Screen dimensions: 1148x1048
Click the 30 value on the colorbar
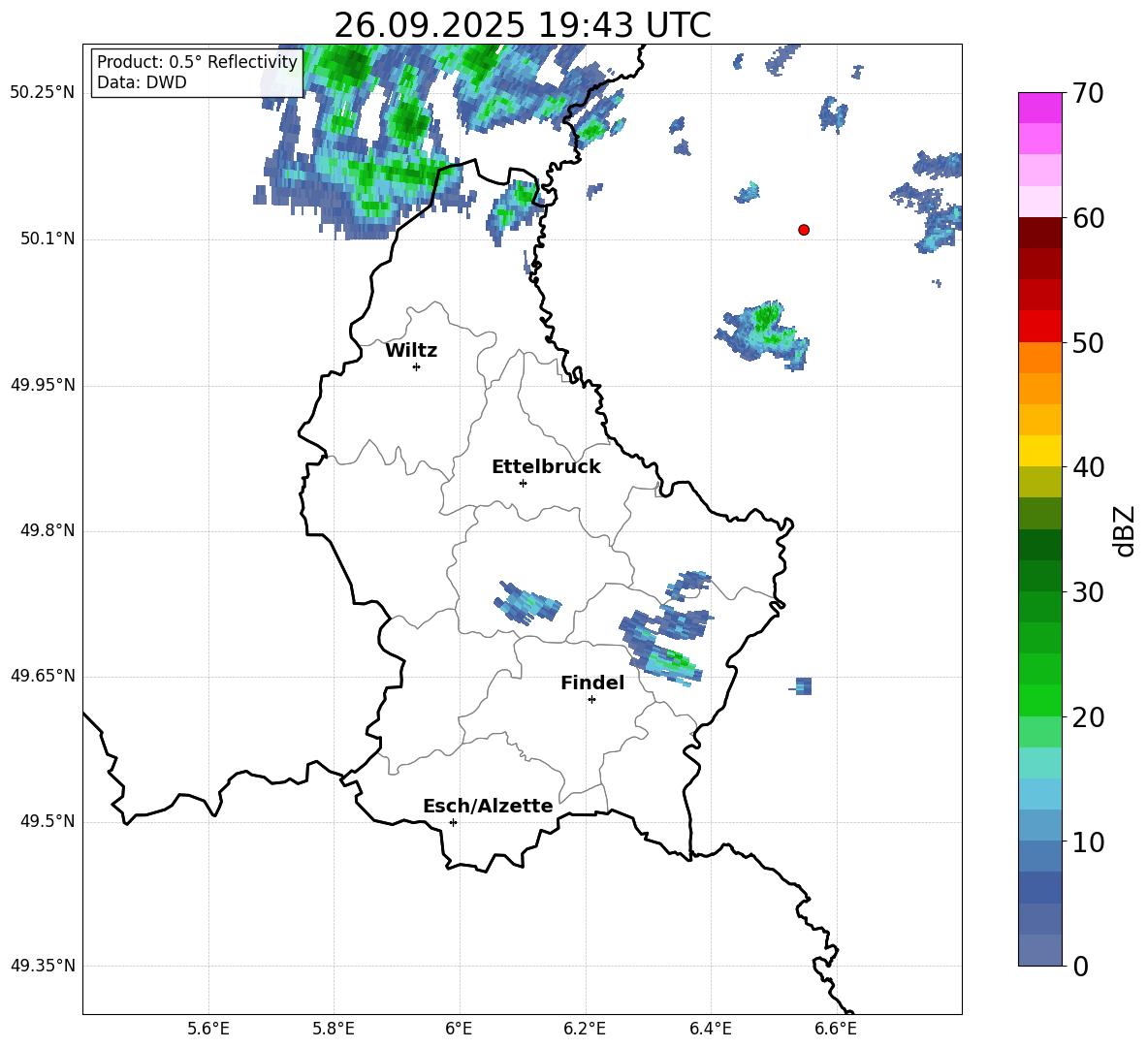click(x=1088, y=592)
